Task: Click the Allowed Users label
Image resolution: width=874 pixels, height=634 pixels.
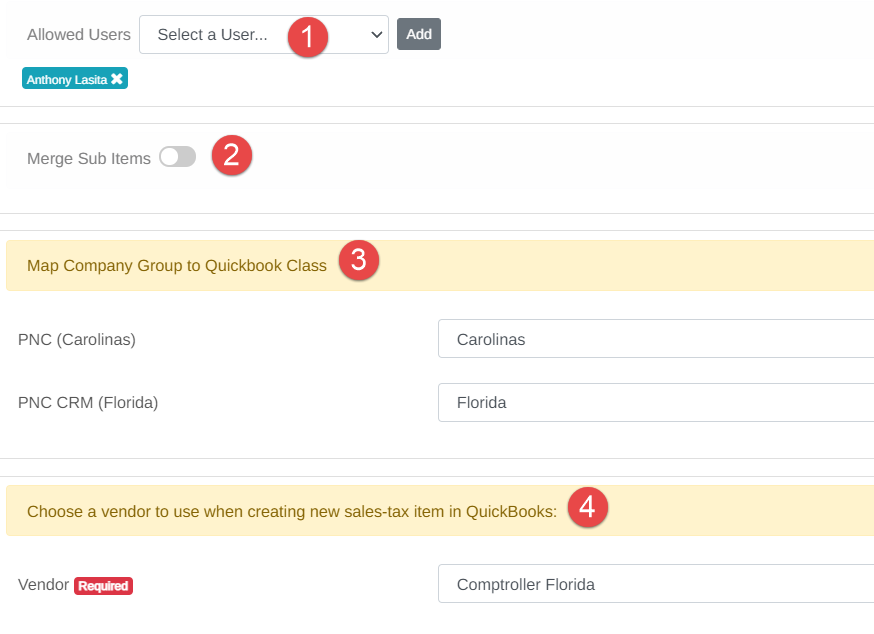Action: (79, 35)
